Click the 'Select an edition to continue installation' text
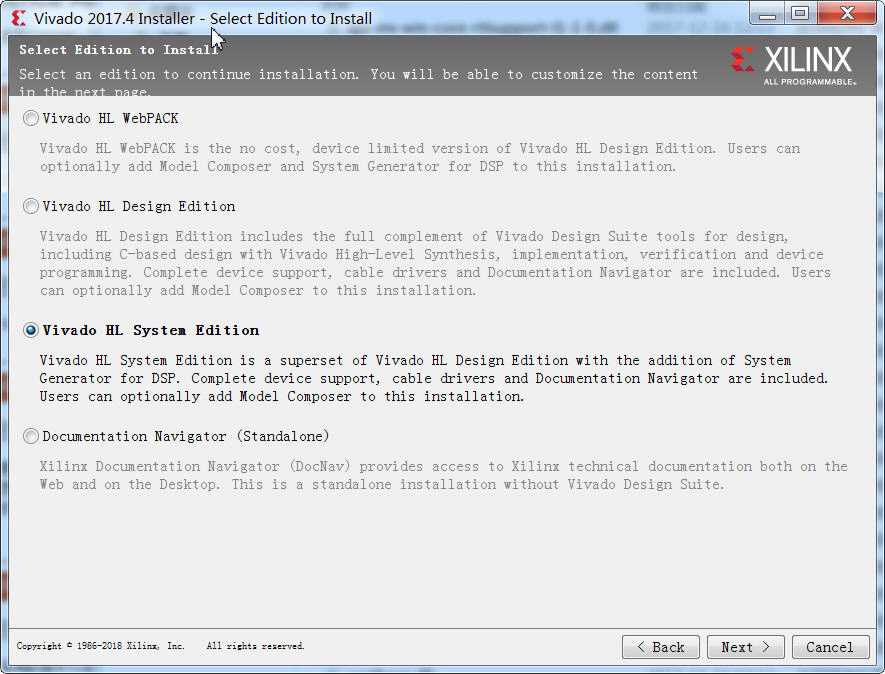The image size is (885, 674). tap(358, 82)
